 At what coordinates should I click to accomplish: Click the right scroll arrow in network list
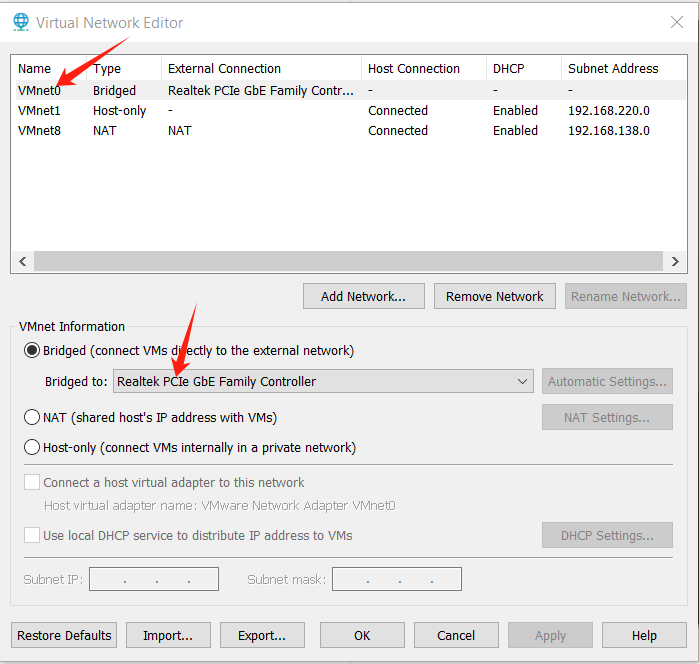(x=675, y=261)
